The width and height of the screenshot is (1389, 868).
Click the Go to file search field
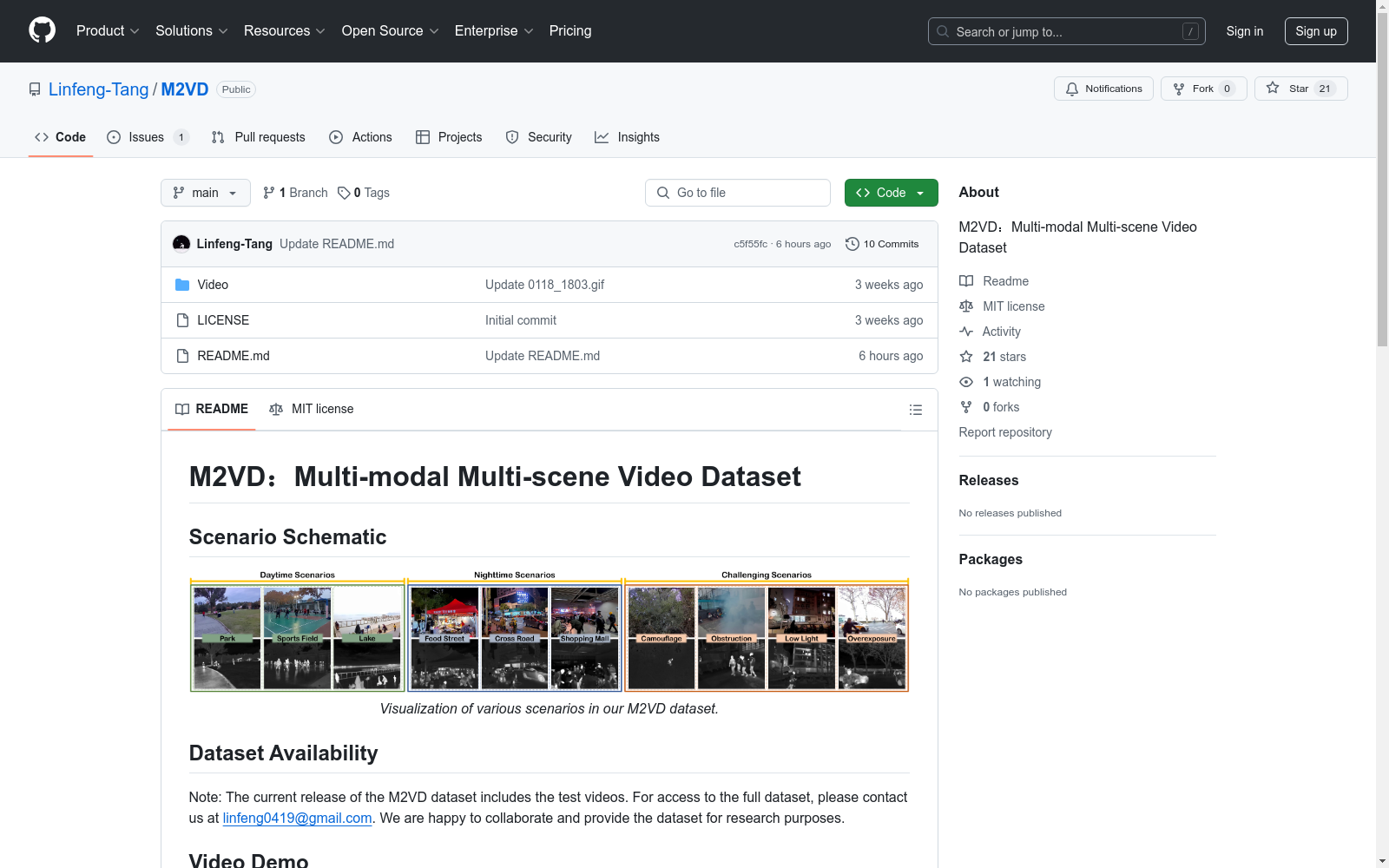point(738,193)
